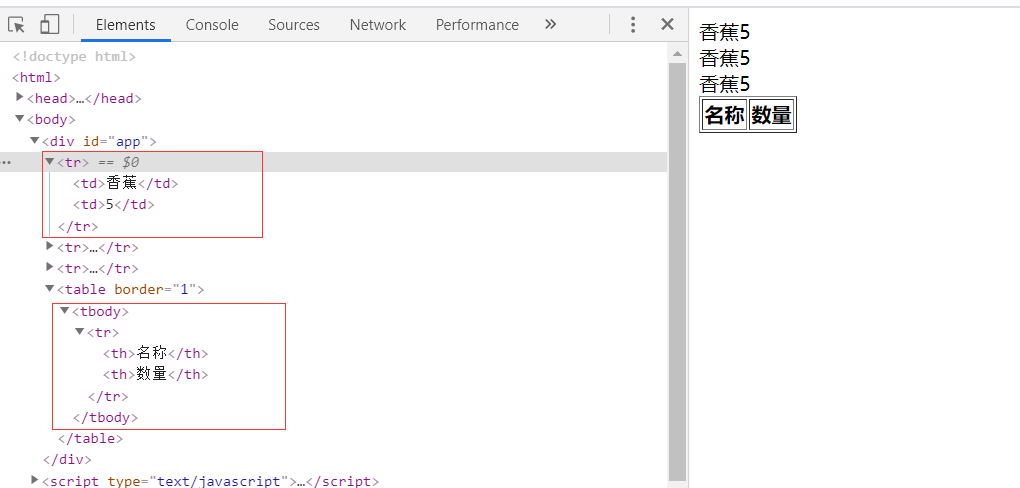Click the third 香蕉5 line in page
The width and height of the screenshot is (1020, 488).
pos(725,83)
